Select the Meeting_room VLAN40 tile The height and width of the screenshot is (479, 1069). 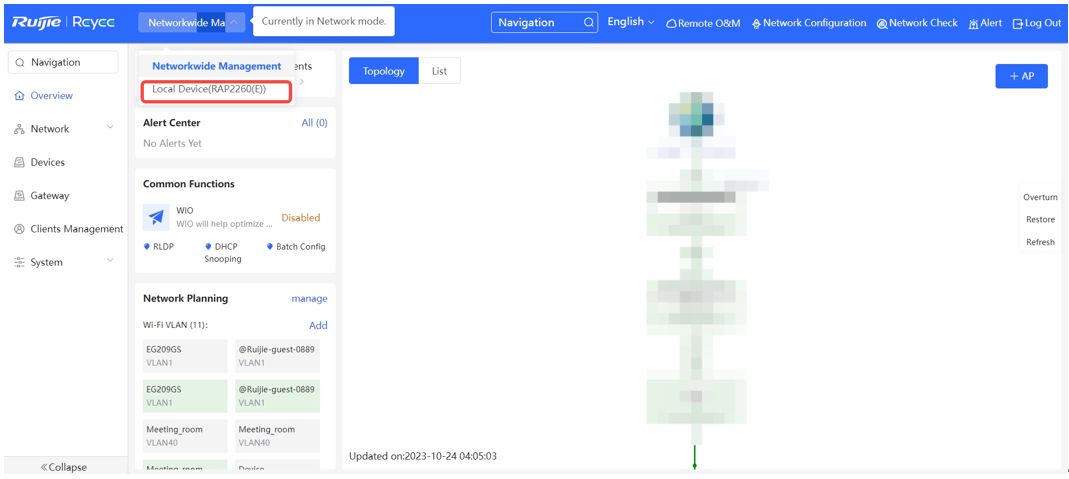point(184,435)
